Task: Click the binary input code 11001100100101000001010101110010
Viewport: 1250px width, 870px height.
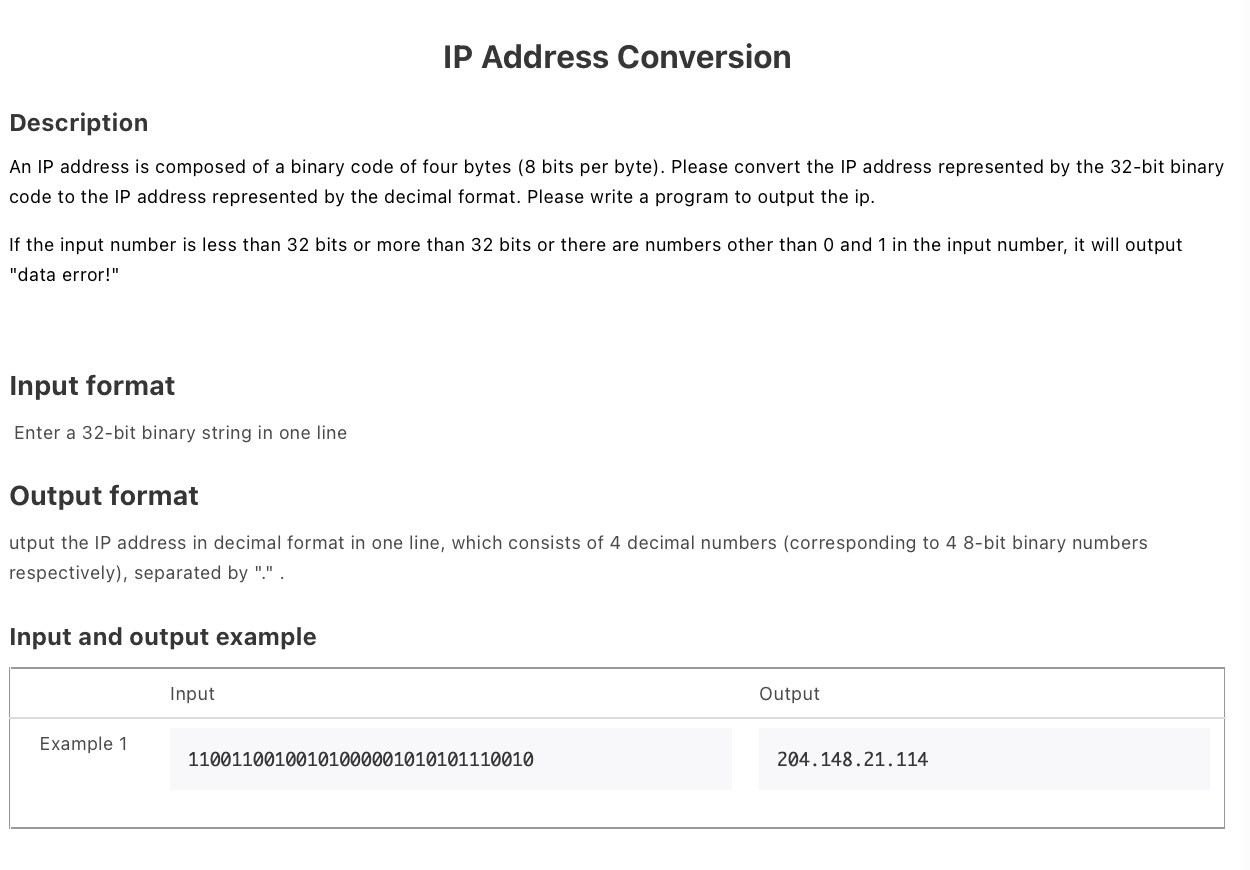Action: click(x=361, y=760)
